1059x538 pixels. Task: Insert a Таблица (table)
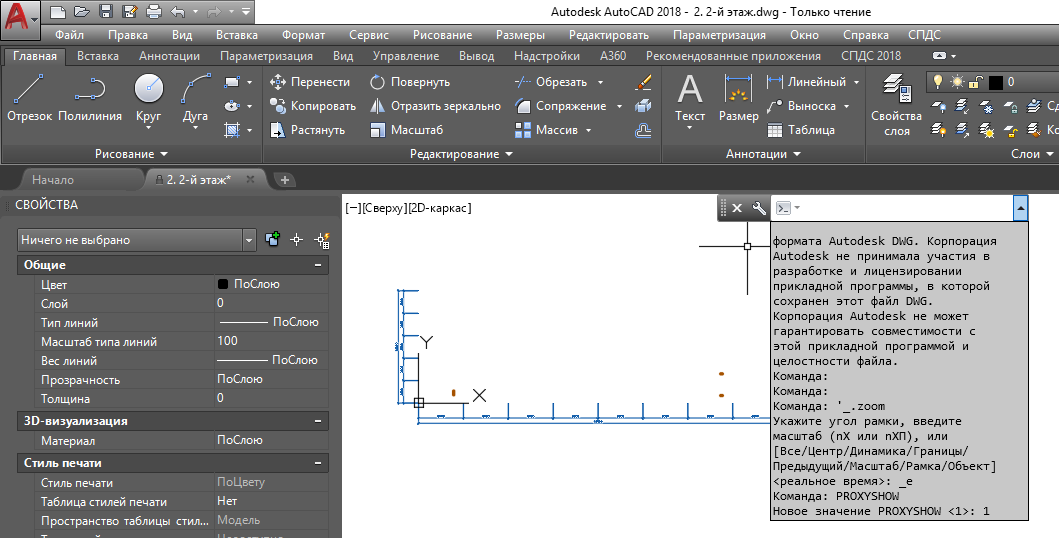801,130
